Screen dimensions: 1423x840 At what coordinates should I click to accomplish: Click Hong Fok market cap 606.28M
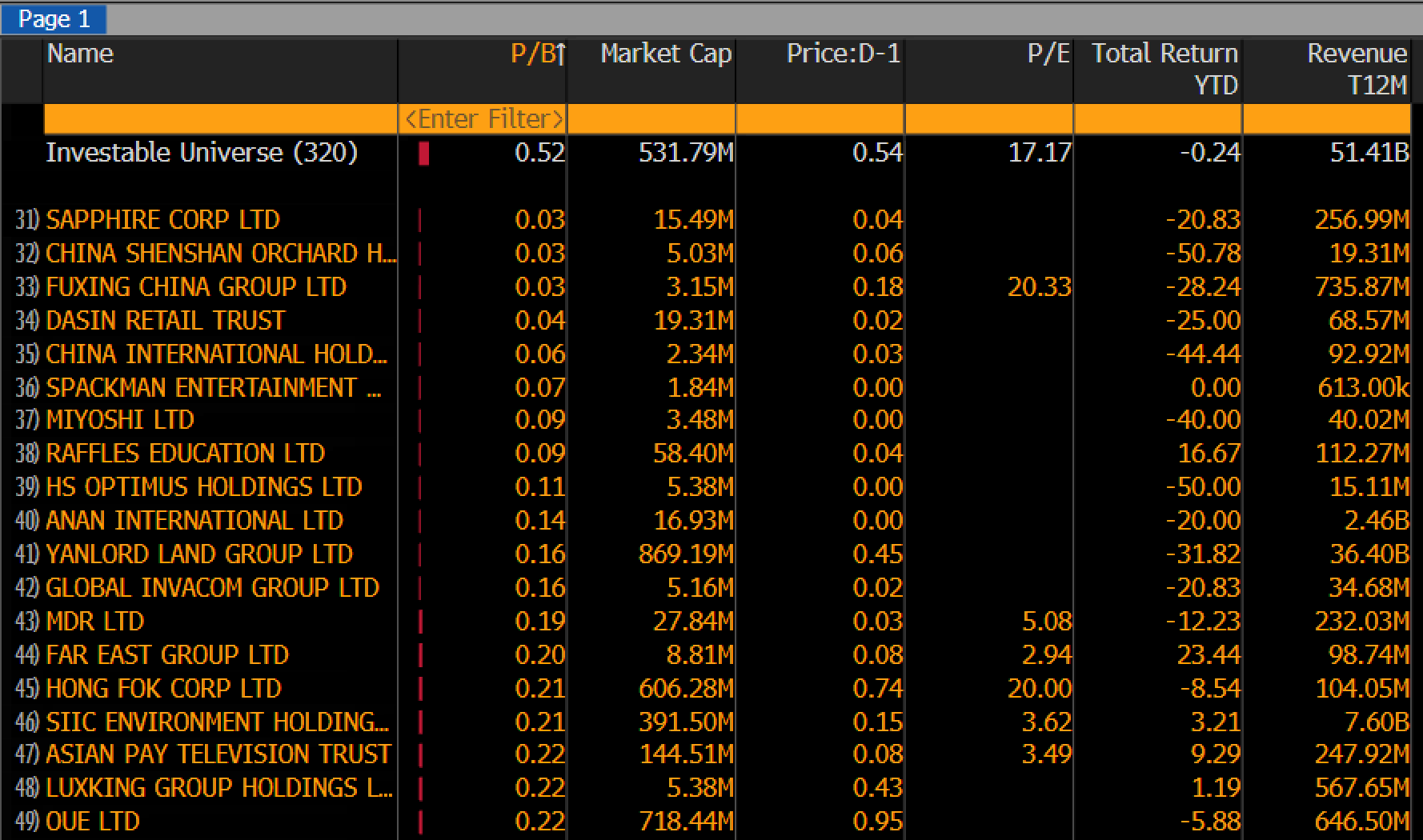(x=686, y=688)
